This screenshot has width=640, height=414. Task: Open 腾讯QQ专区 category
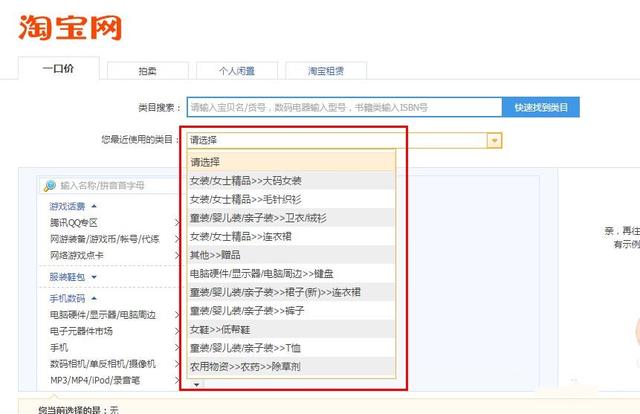point(74,223)
